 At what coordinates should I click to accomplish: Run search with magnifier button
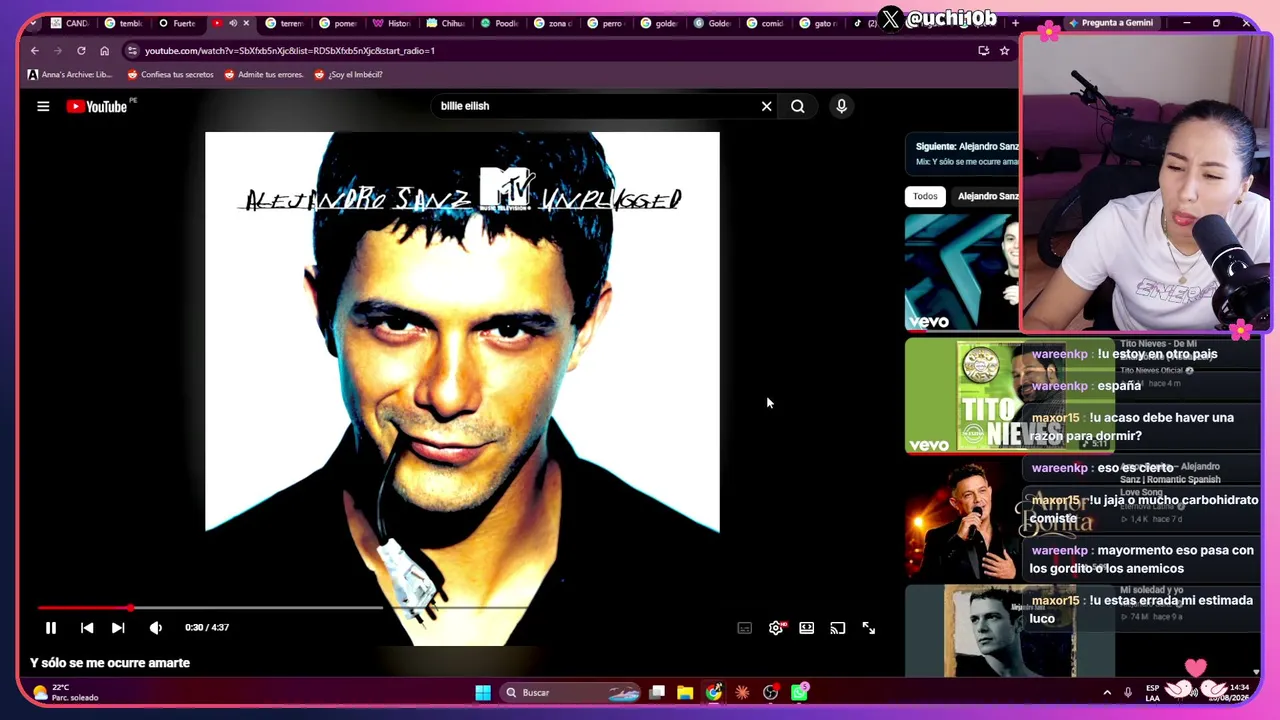click(x=798, y=106)
